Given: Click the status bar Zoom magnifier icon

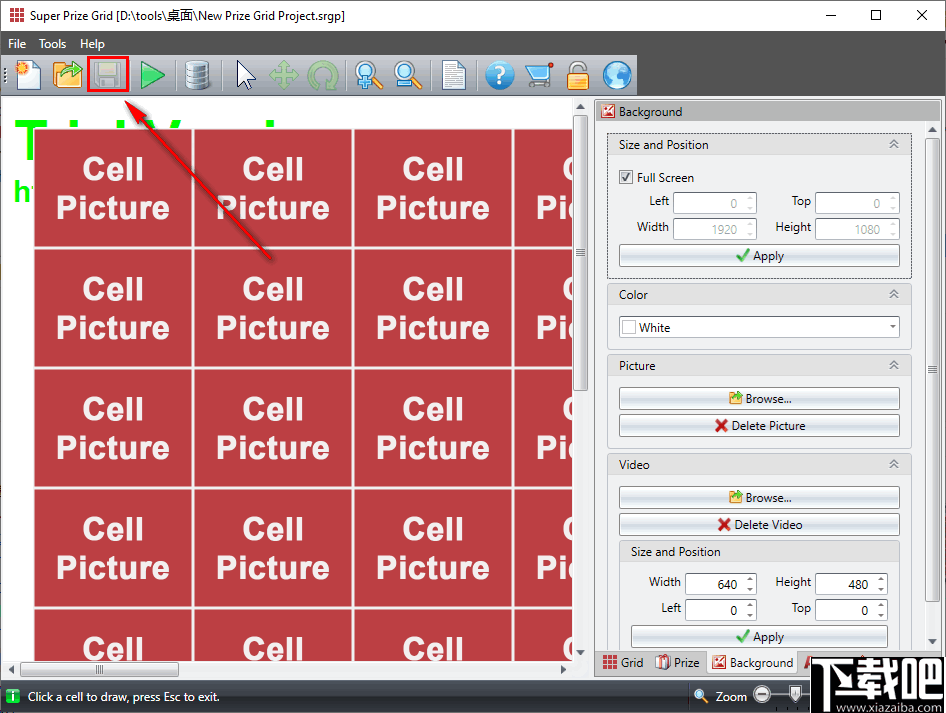Looking at the screenshot, I should tap(700, 696).
